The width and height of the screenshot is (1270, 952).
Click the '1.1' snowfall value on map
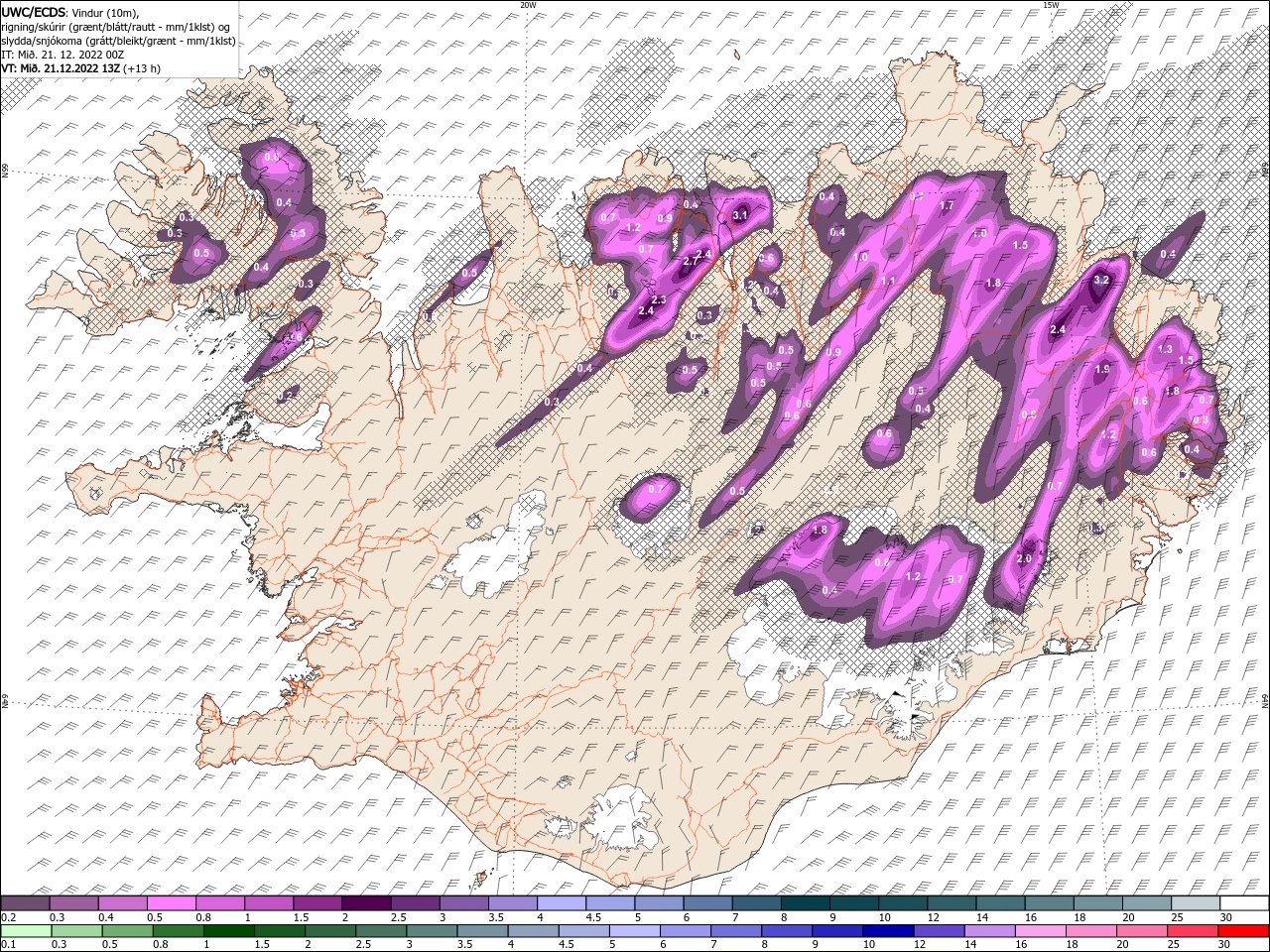coord(889,281)
